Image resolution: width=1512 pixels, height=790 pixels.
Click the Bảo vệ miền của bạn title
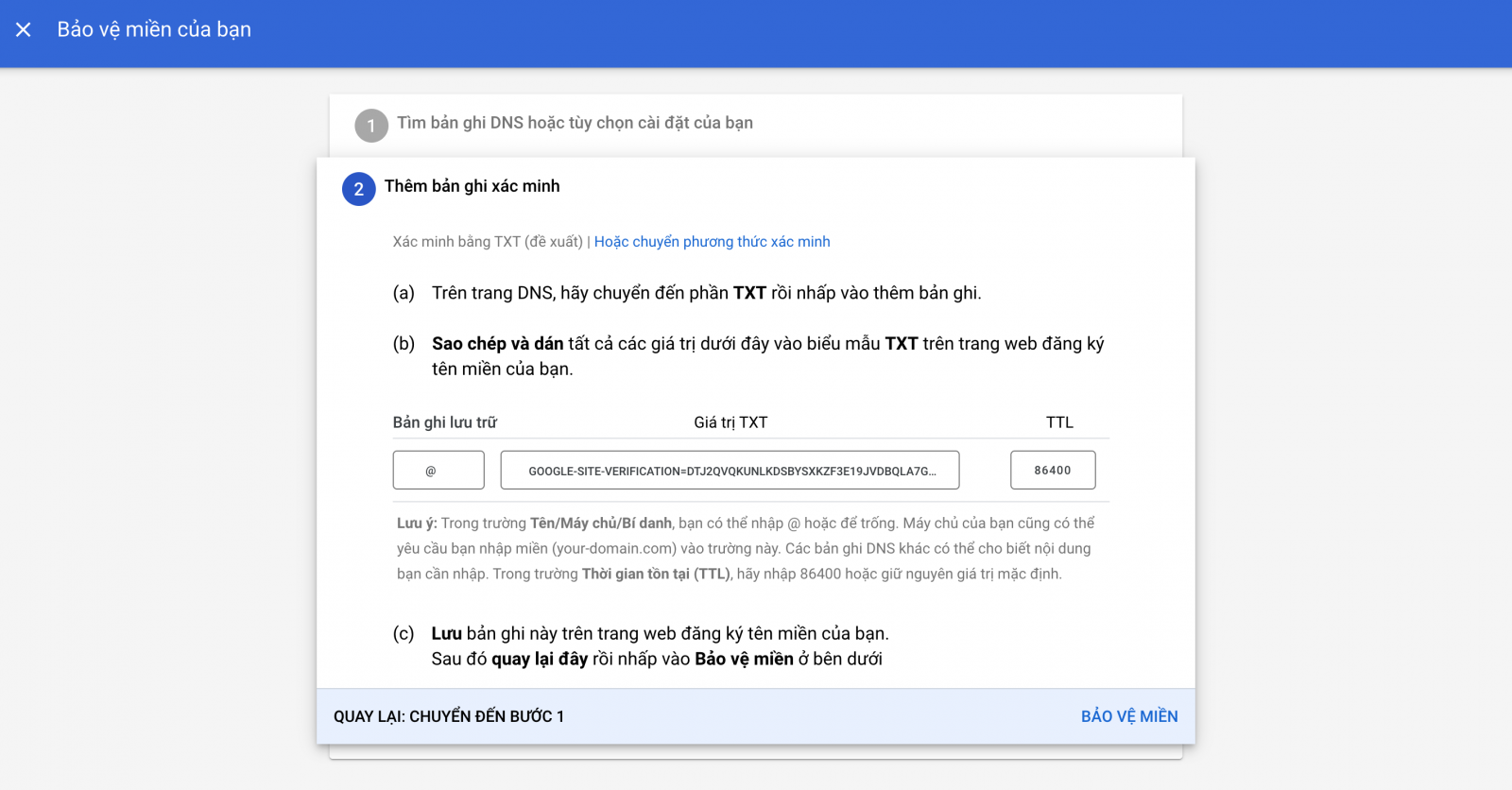(154, 29)
